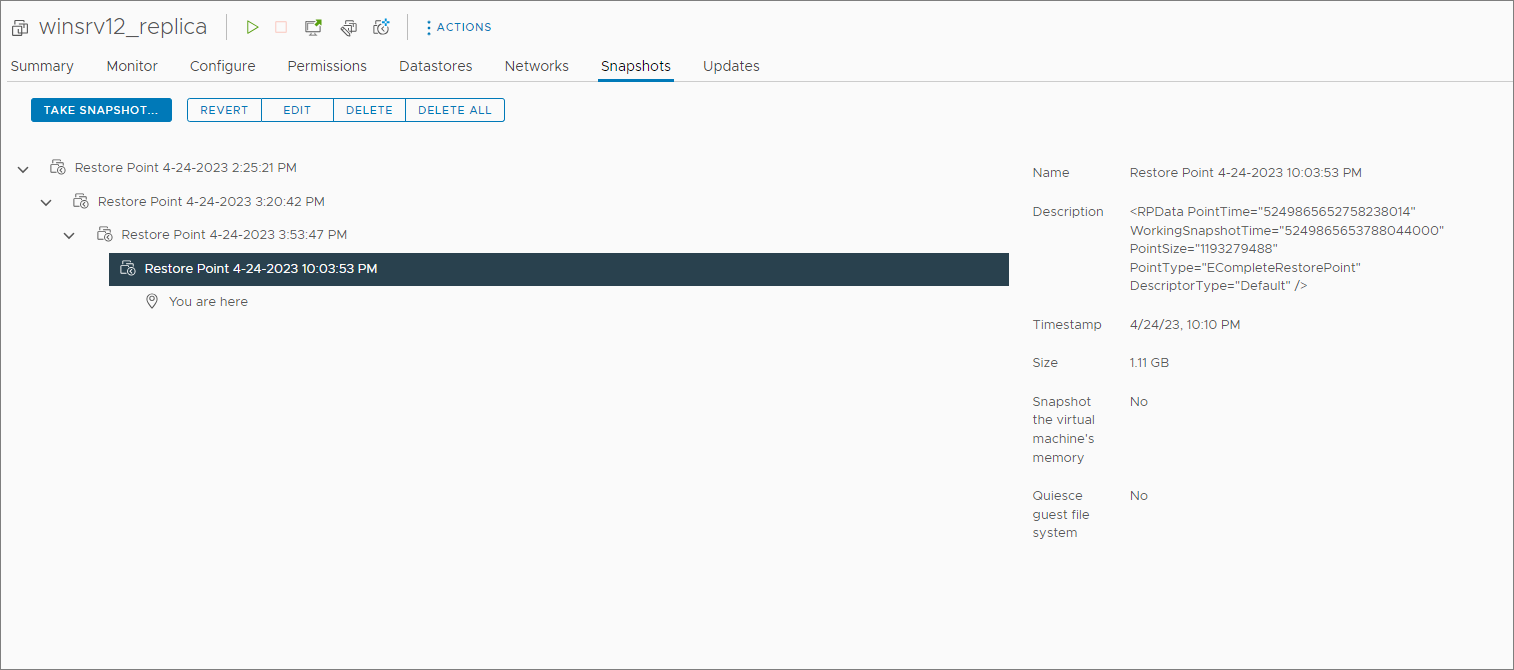
Task: Click the REVERT button
Action: coord(224,110)
